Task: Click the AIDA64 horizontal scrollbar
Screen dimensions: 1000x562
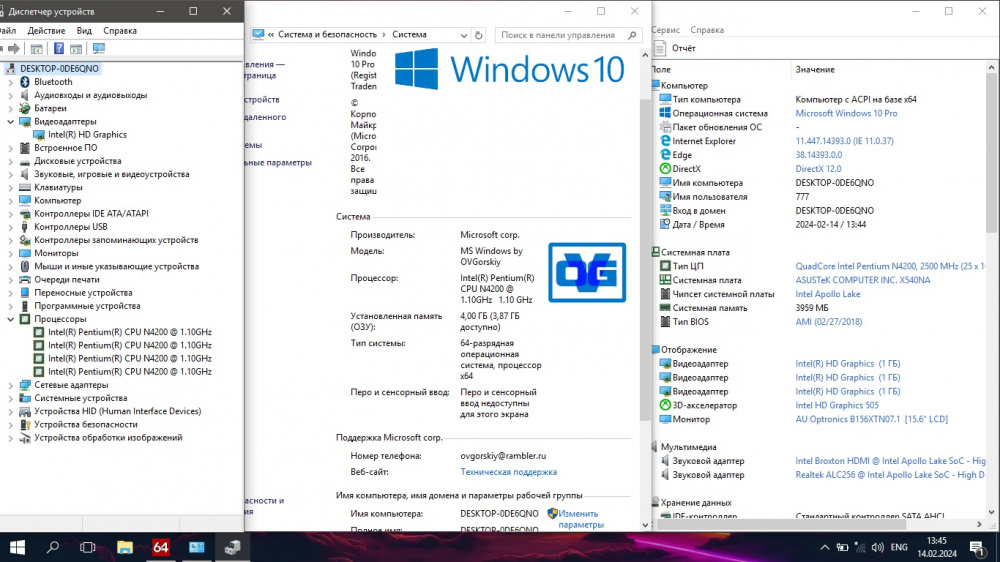Action: [x=779, y=524]
